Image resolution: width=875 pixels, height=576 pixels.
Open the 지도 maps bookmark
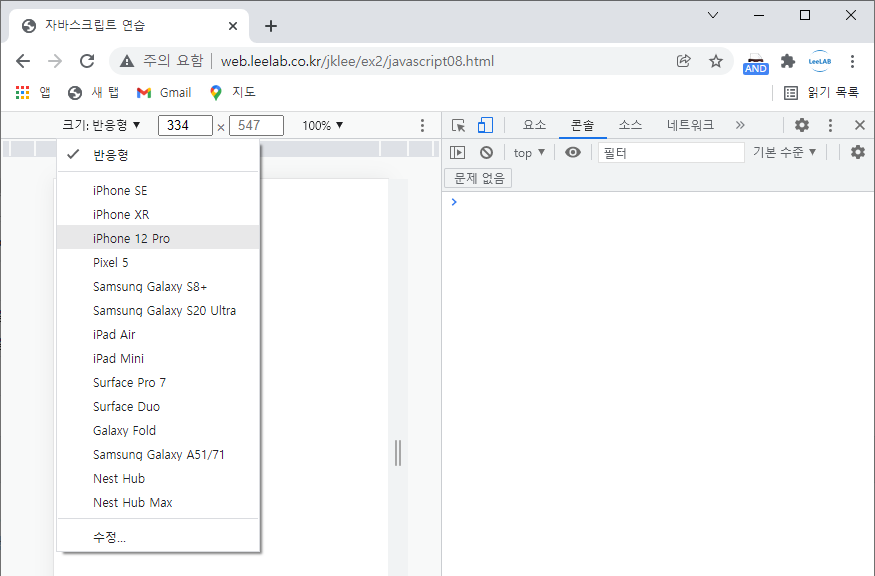[x=232, y=93]
